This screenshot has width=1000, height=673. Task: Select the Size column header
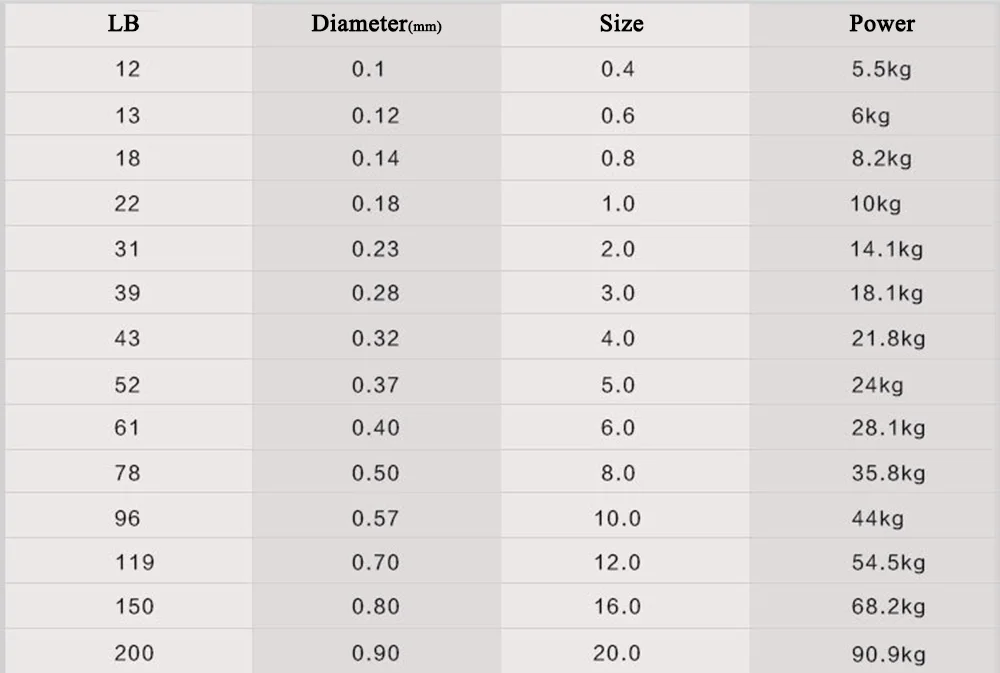point(621,23)
